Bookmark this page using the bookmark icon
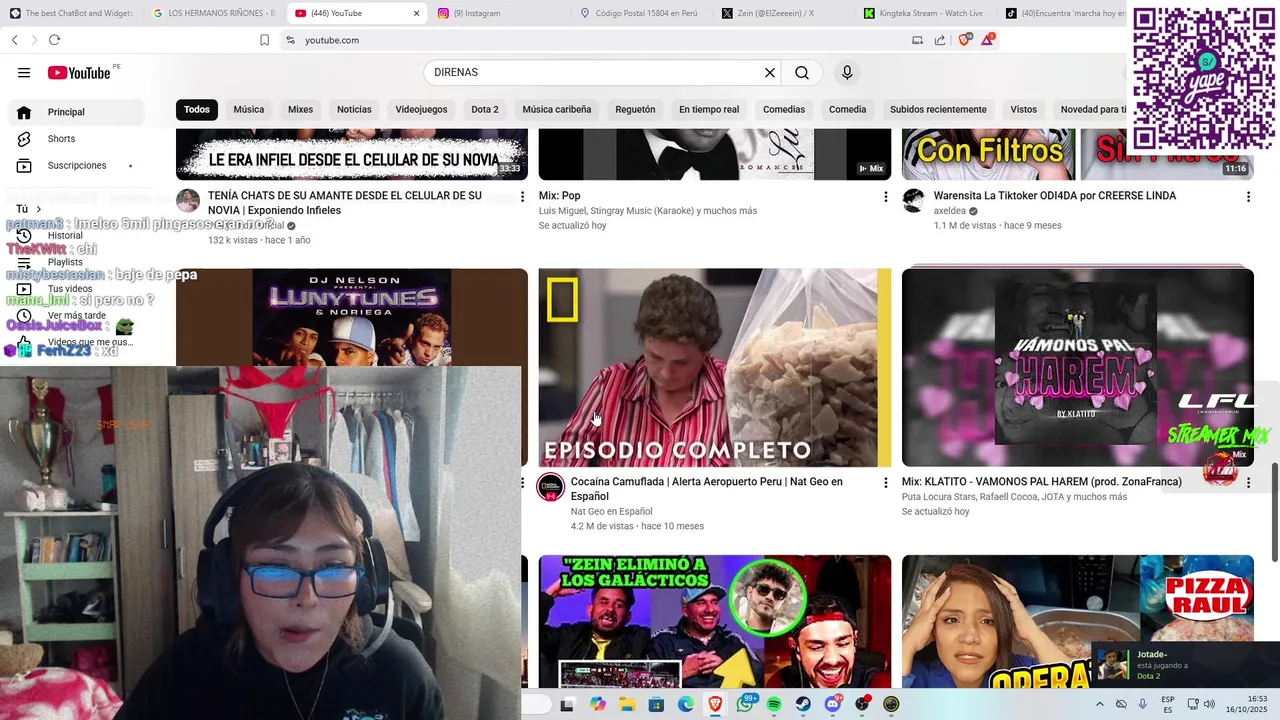 [264, 40]
